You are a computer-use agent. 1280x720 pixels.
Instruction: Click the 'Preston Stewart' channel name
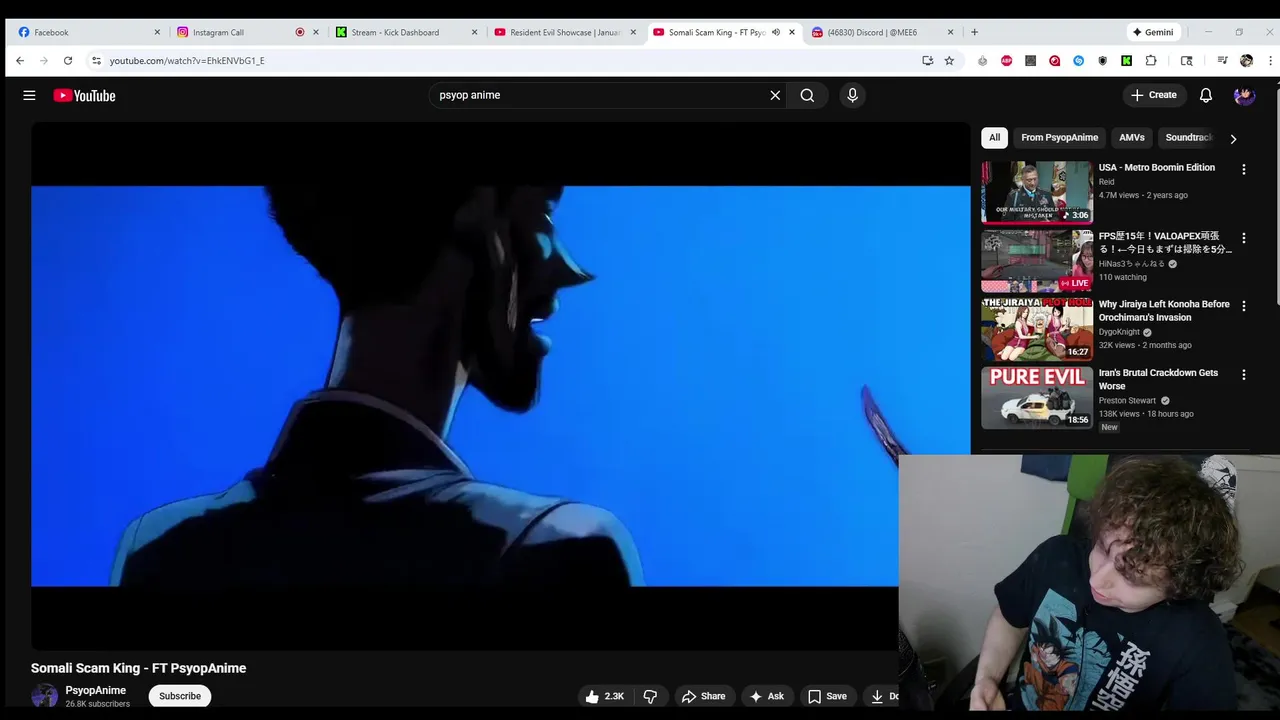1127,400
